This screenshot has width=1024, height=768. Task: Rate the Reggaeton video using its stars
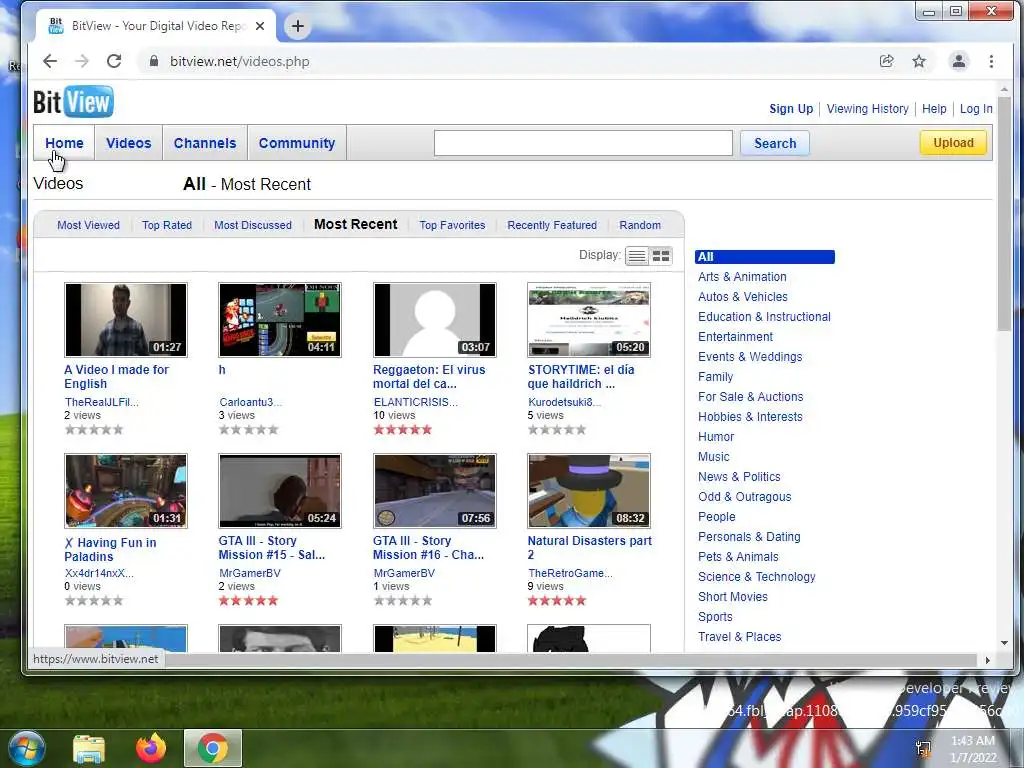tap(403, 430)
